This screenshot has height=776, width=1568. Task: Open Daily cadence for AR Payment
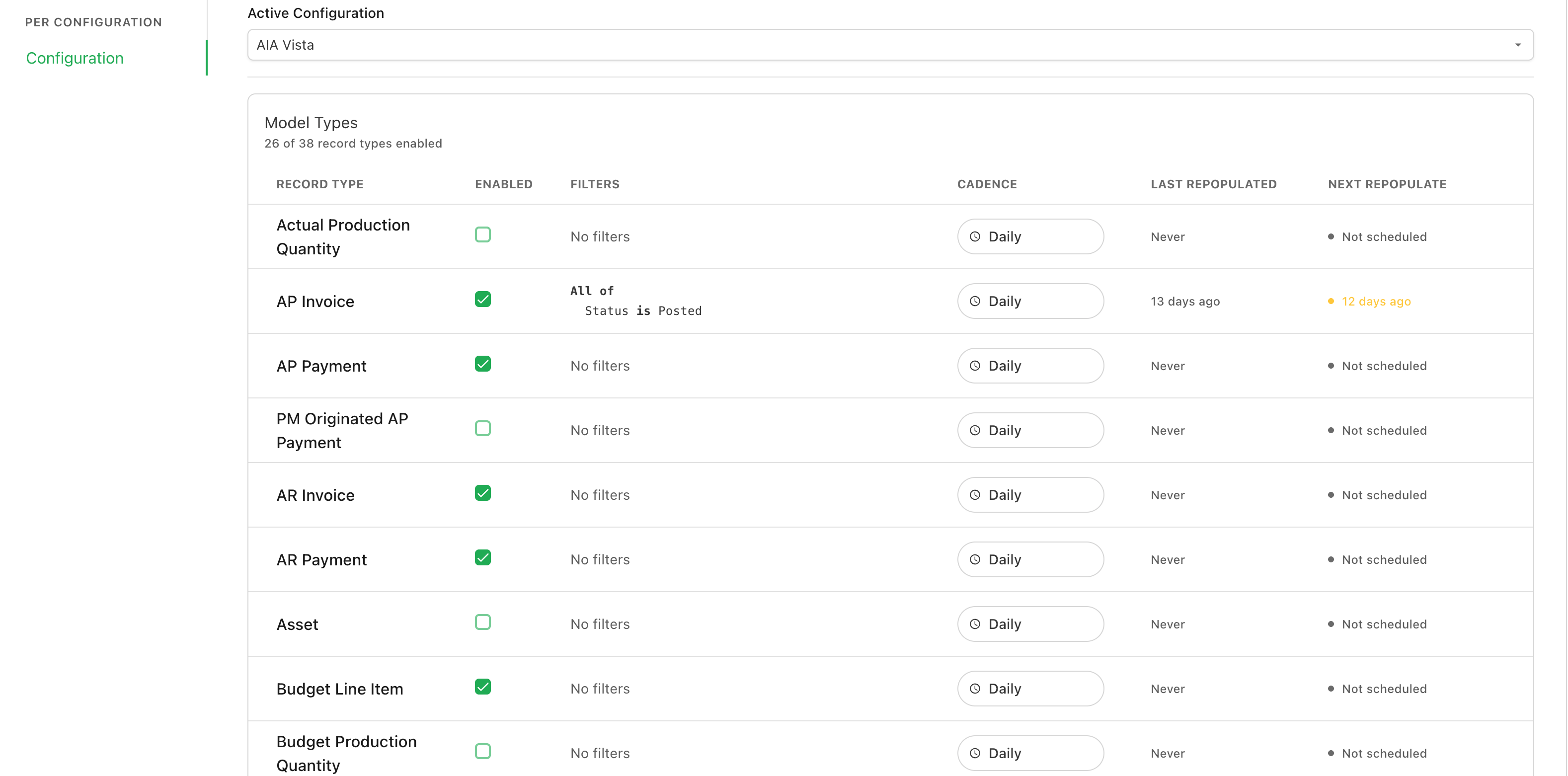pos(1030,559)
